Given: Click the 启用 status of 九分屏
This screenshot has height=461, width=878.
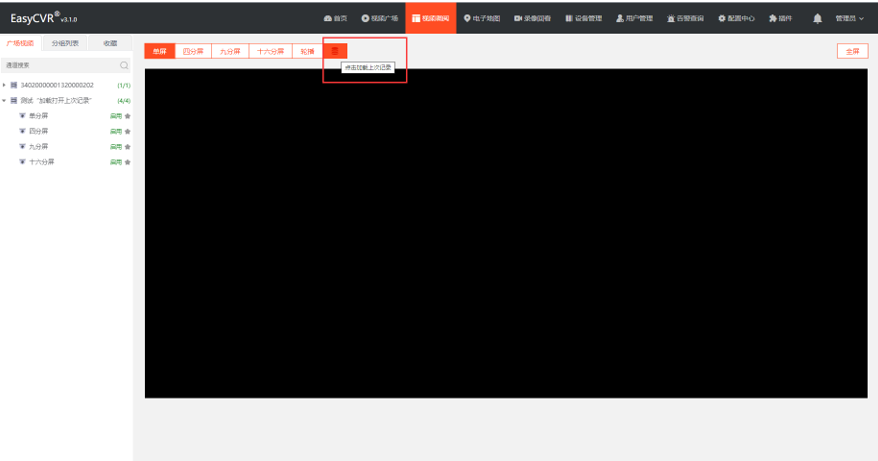Looking at the screenshot, I should [116, 147].
